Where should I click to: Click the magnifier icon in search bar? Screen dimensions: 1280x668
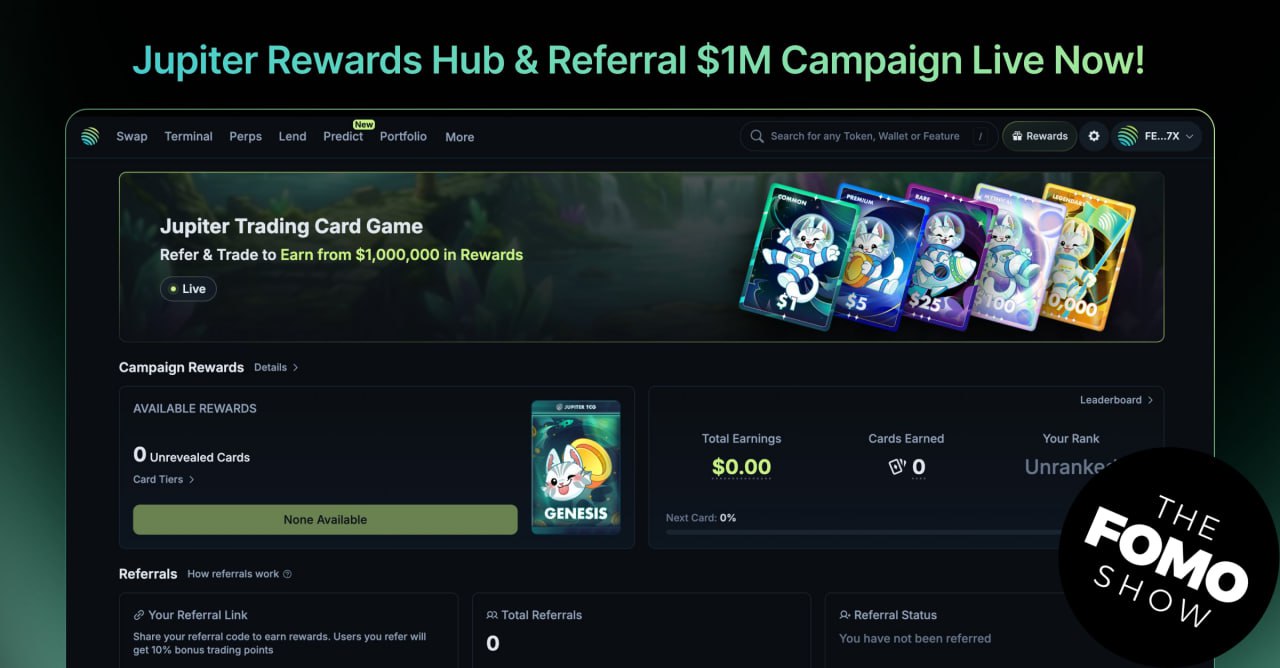tap(757, 136)
